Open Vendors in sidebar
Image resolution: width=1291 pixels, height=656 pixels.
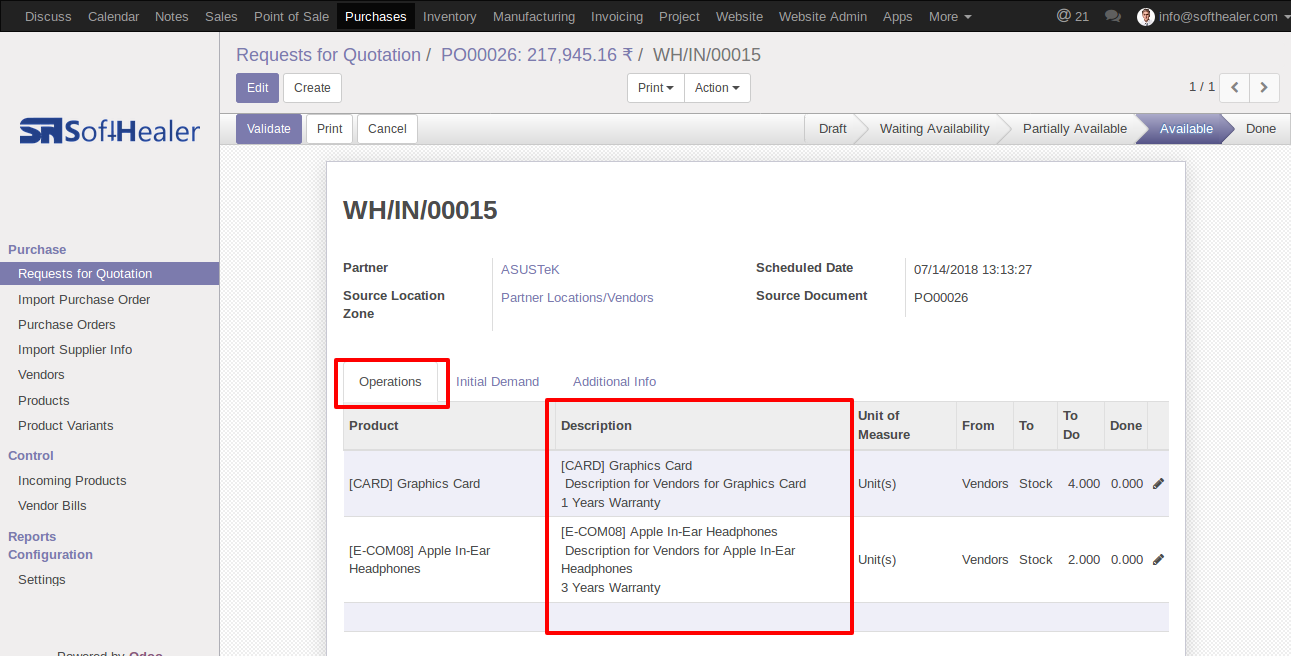coord(41,375)
